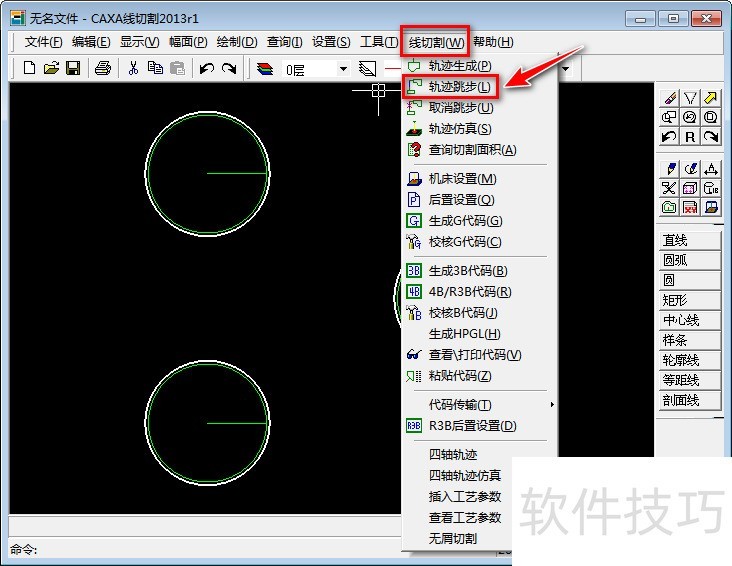732x566 pixels.
Task: Click the R redraw icon
Action: [690, 137]
